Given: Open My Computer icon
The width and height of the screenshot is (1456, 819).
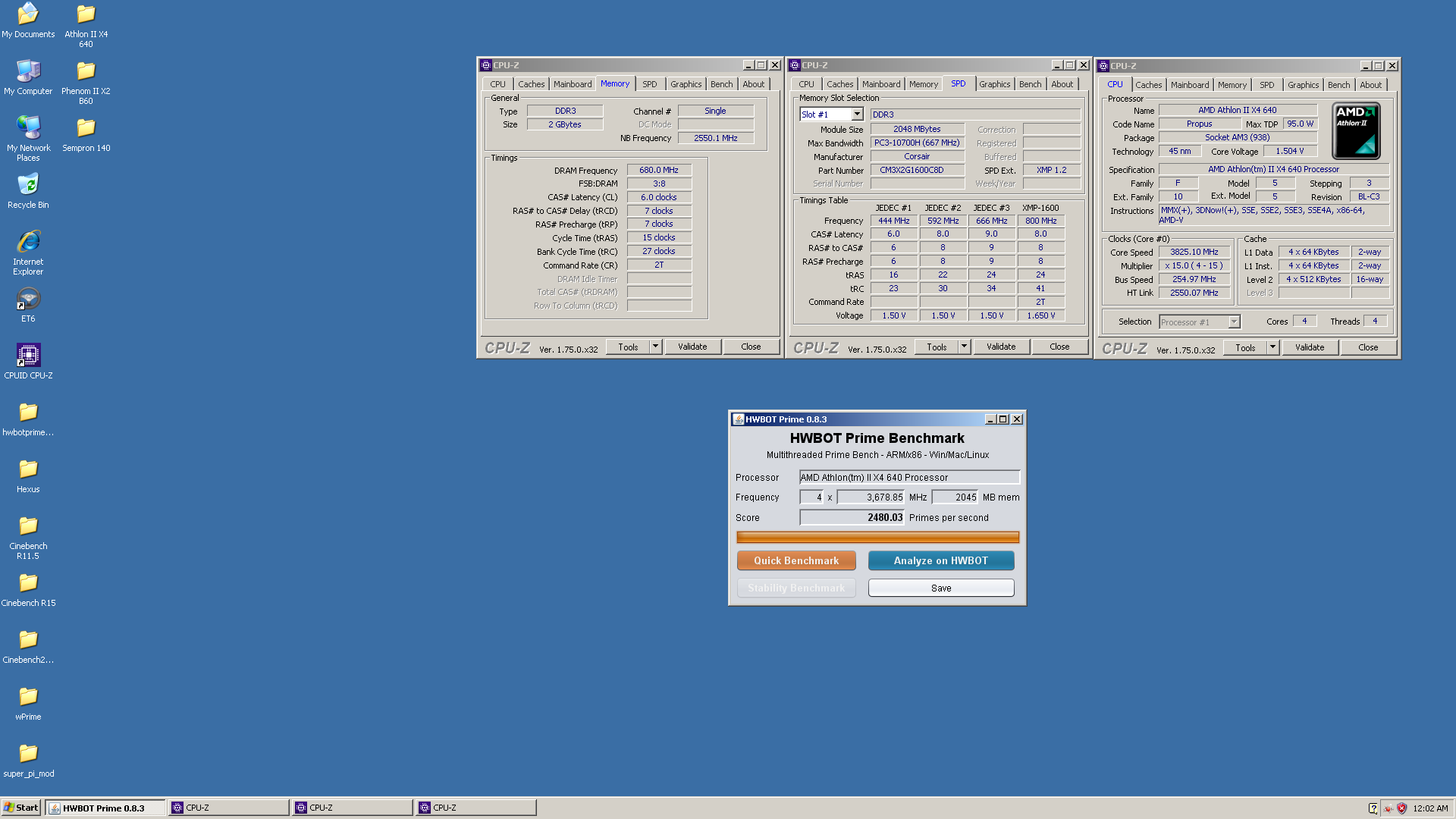Looking at the screenshot, I should tap(28, 77).
